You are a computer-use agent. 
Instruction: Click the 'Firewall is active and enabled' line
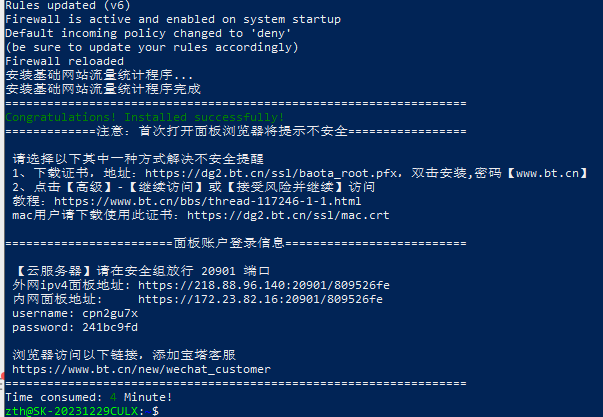pos(172,19)
